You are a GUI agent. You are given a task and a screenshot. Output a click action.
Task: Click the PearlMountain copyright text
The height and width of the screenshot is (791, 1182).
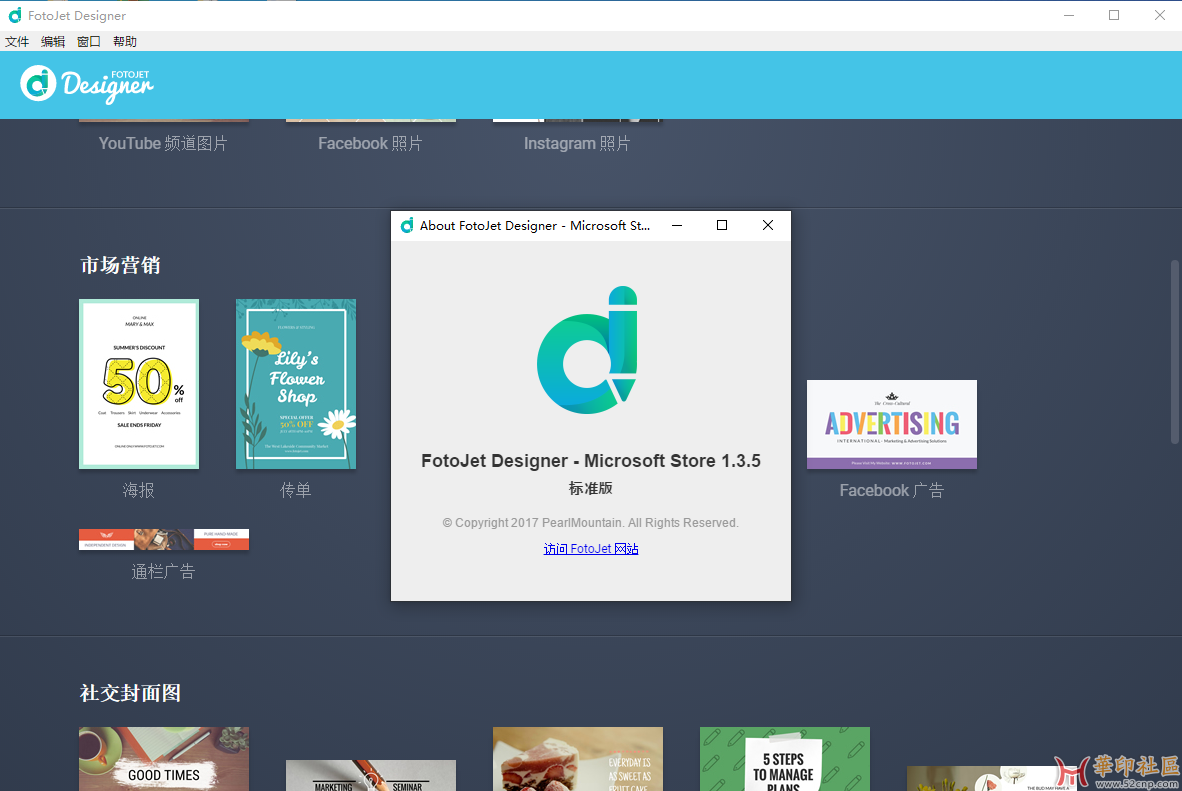[x=591, y=523]
